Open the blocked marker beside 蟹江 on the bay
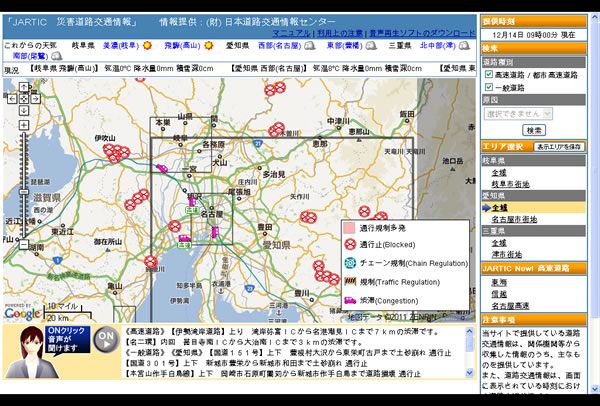Viewport: 600px width, 406px height. click(x=151, y=262)
